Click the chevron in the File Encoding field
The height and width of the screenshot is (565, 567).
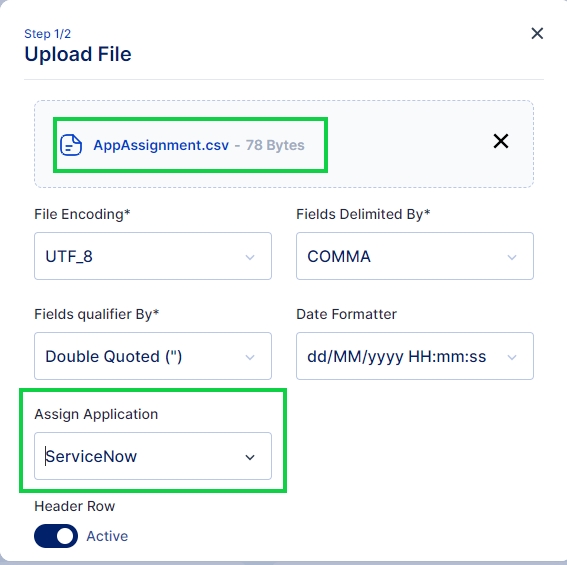pyautogui.click(x=250, y=257)
